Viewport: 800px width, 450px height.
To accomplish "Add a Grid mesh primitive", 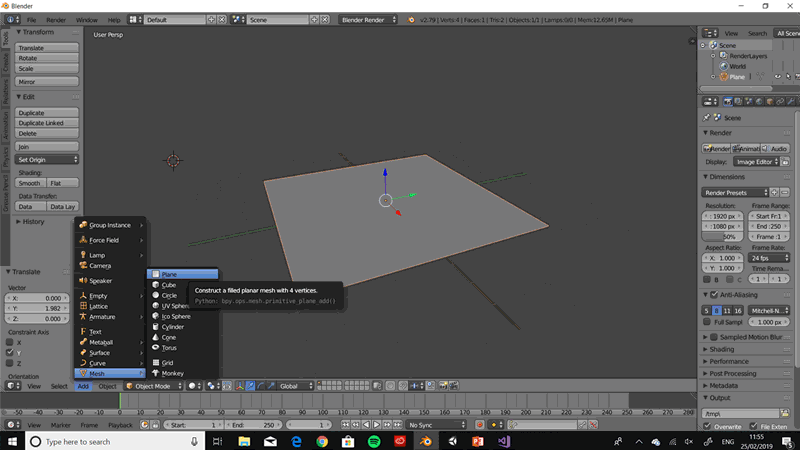I will pyautogui.click(x=167, y=363).
